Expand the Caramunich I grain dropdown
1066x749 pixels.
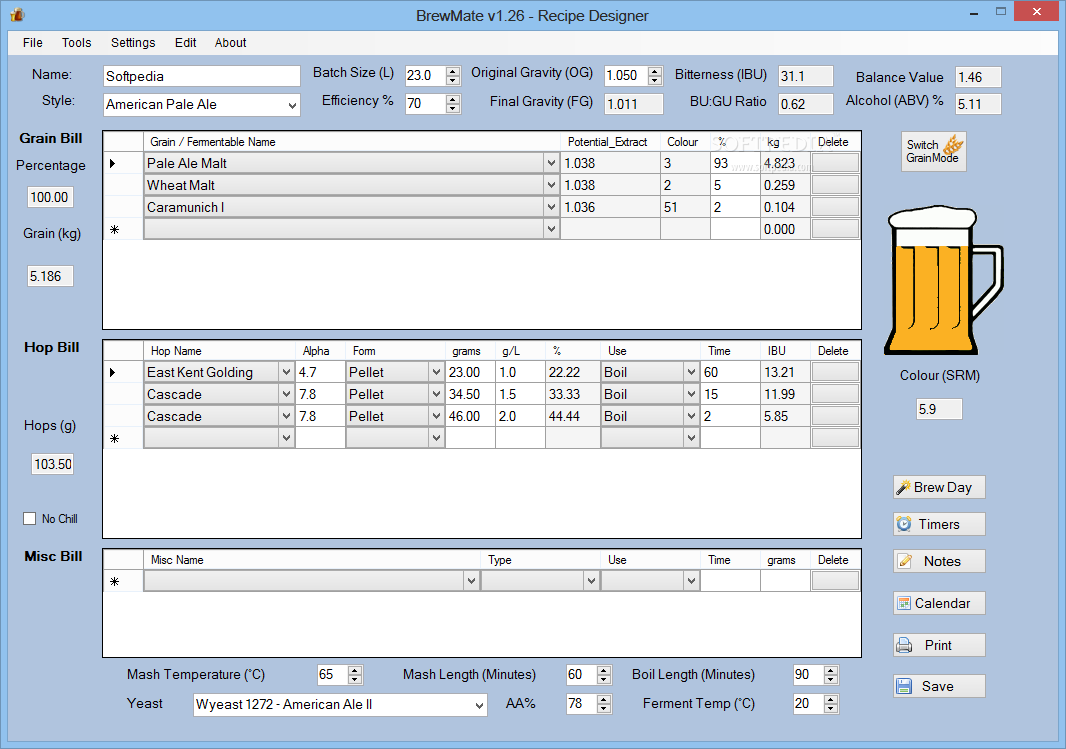click(551, 207)
